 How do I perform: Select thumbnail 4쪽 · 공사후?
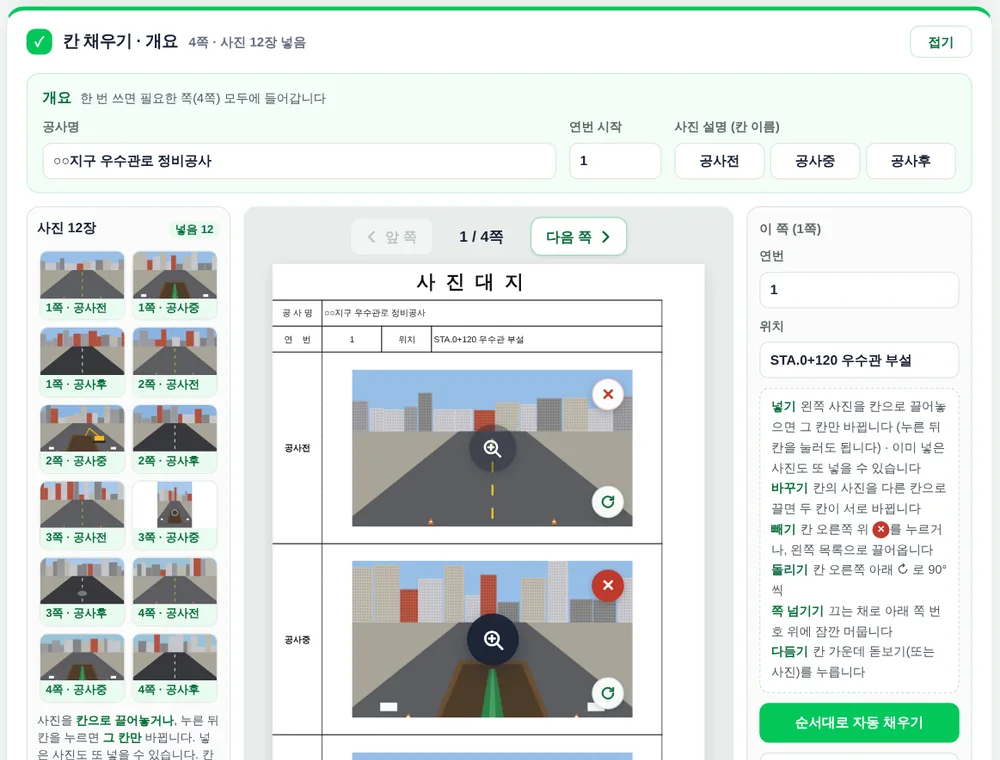(x=175, y=667)
